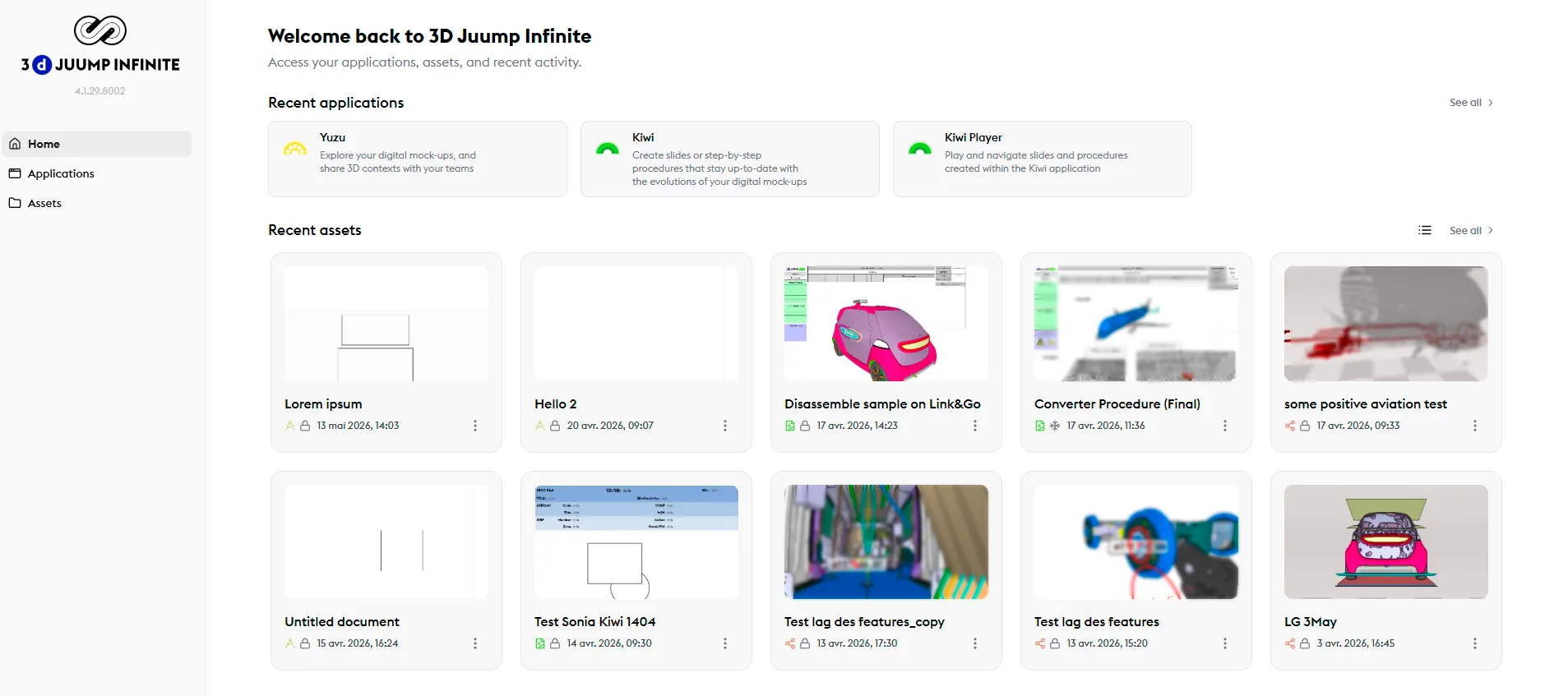Open options menu for Test Sonia Kiwi 1404

725,643
